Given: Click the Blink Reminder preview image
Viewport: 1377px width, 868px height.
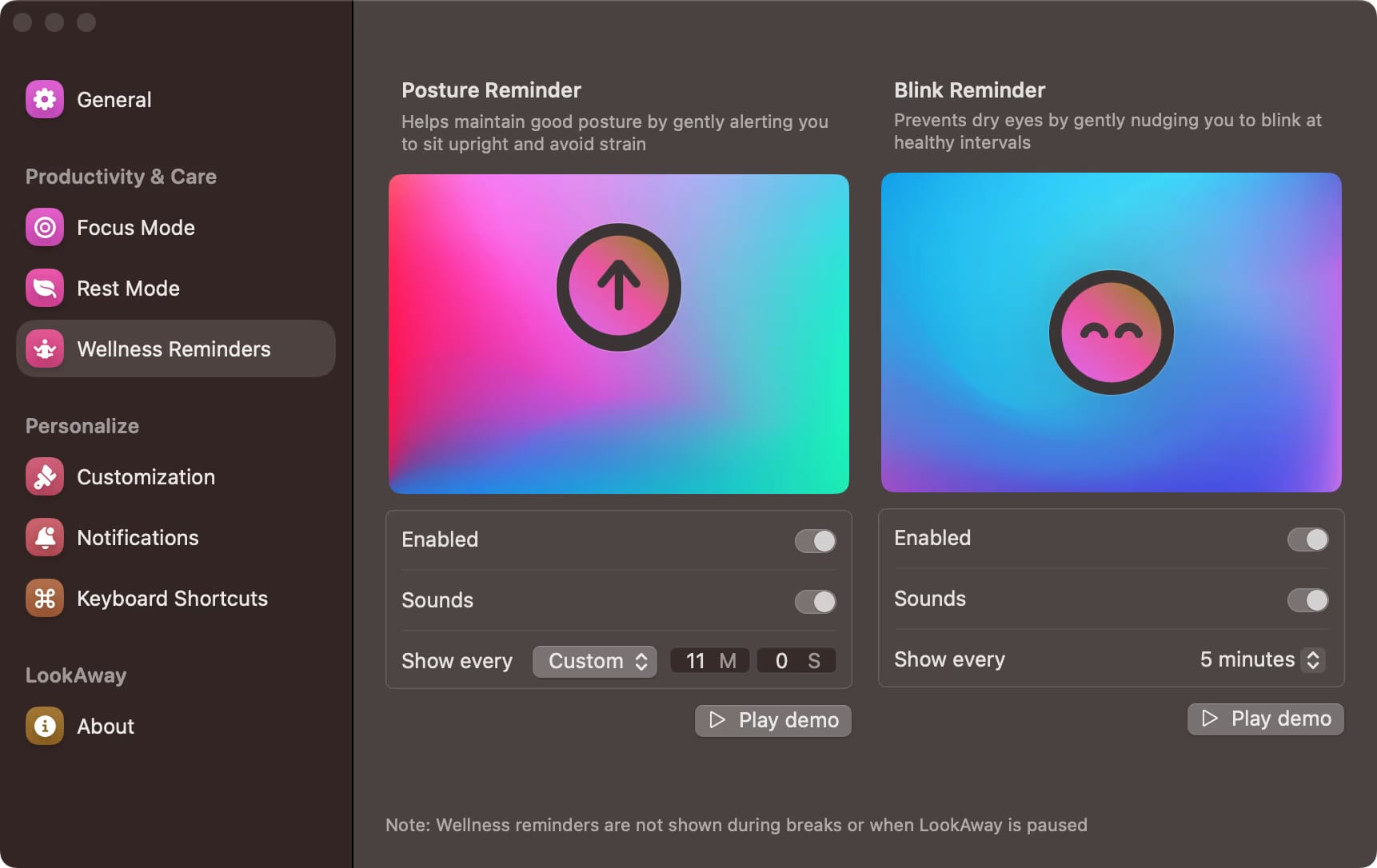Looking at the screenshot, I should coord(1111,332).
